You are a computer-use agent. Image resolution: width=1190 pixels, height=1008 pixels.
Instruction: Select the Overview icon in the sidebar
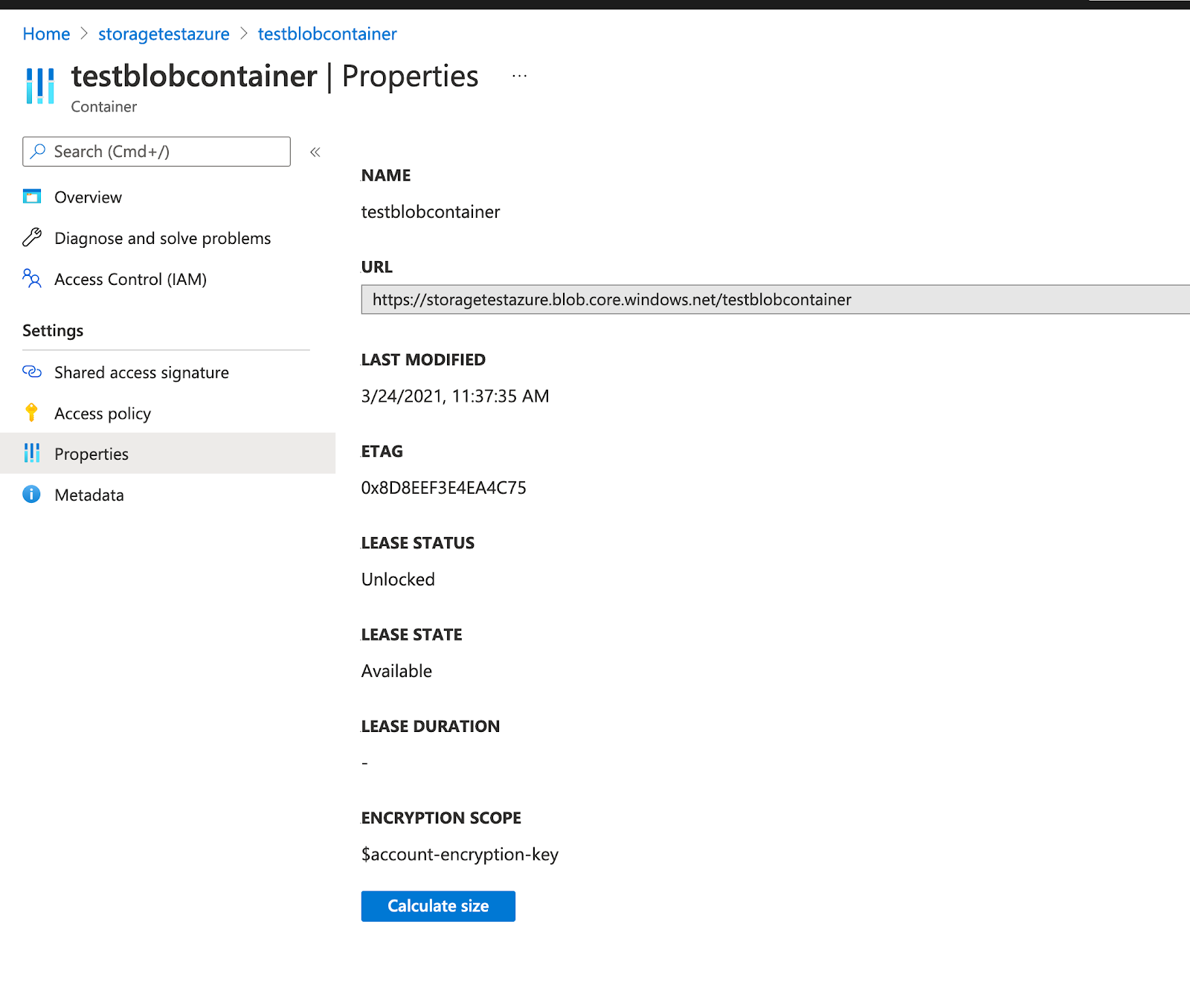point(31,196)
